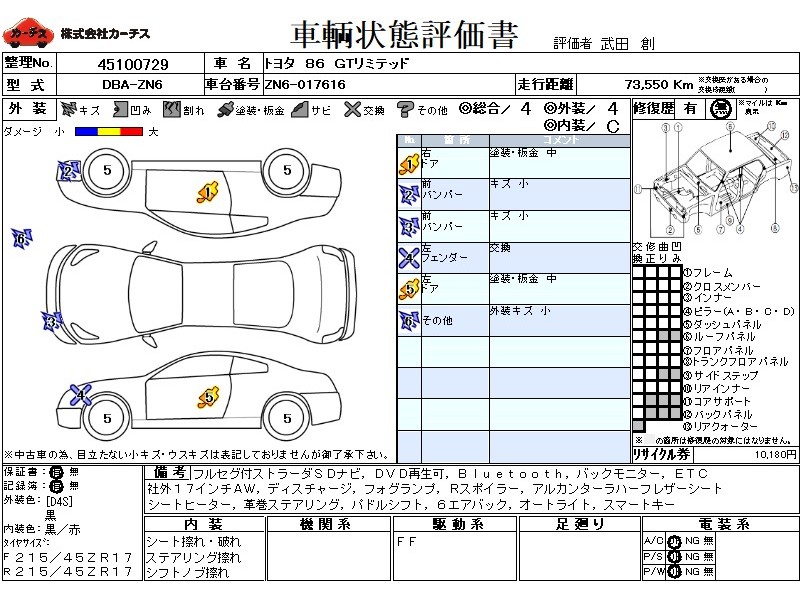Select NG for P/S
The width and height of the screenshot is (800, 600).
click(692, 556)
